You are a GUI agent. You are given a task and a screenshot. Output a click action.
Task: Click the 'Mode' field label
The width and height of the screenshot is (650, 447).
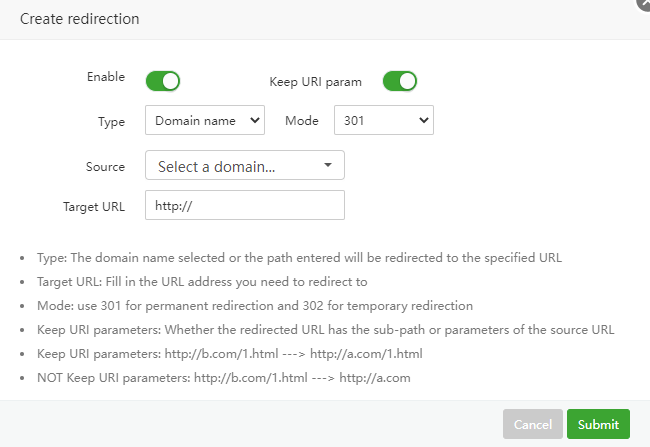[302, 121]
